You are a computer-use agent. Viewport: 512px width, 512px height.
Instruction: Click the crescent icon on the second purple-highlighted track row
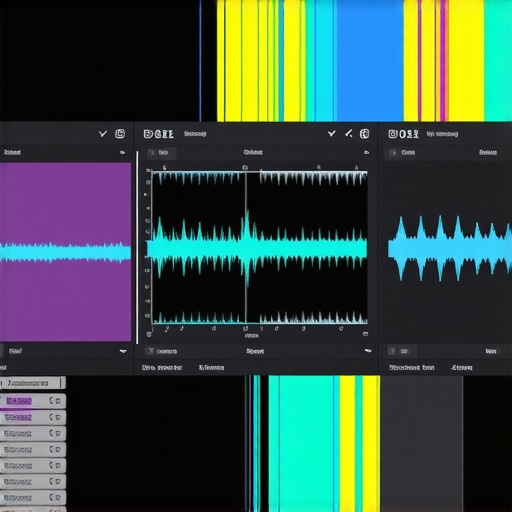click(51, 417)
